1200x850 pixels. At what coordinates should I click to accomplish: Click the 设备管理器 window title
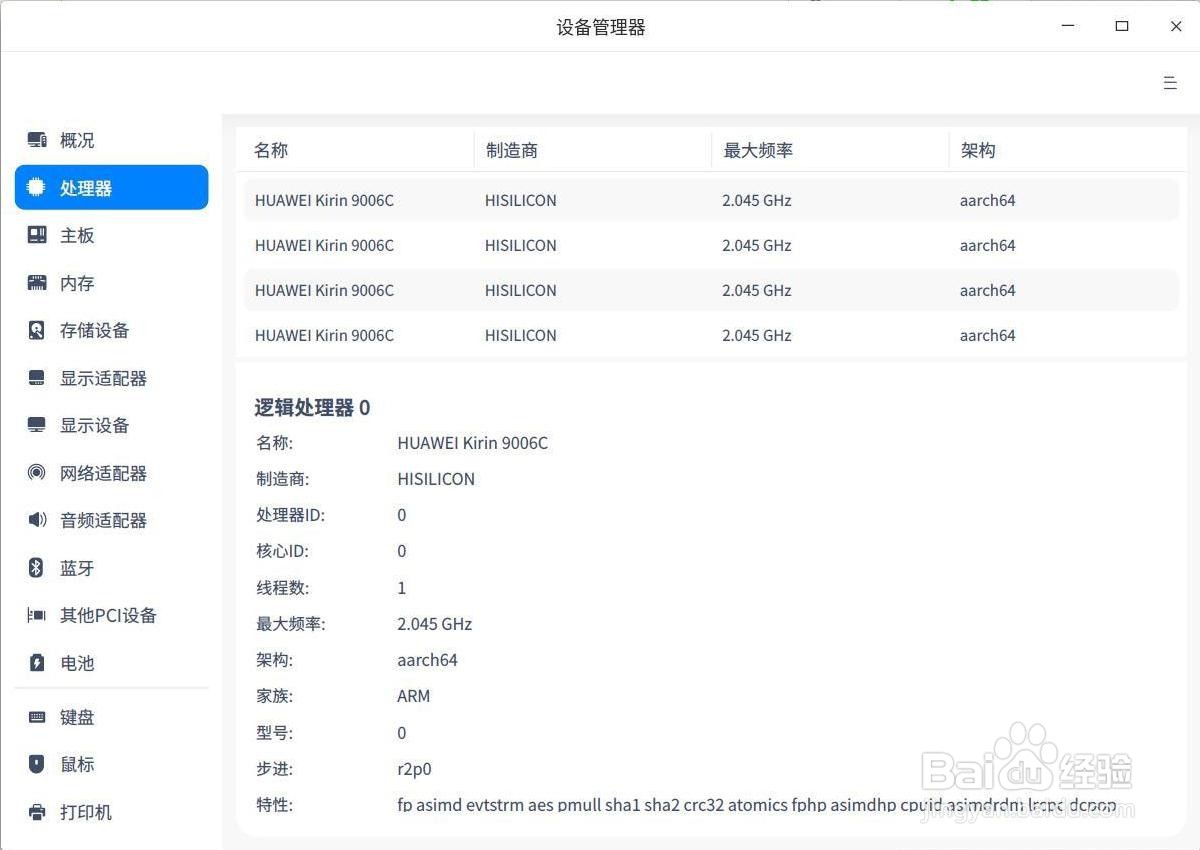tap(601, 27)
